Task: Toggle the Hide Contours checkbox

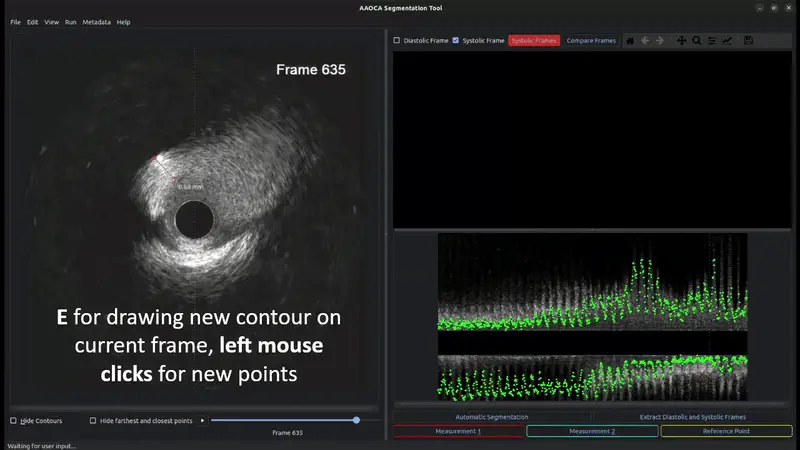Action: tap(13, 421)
